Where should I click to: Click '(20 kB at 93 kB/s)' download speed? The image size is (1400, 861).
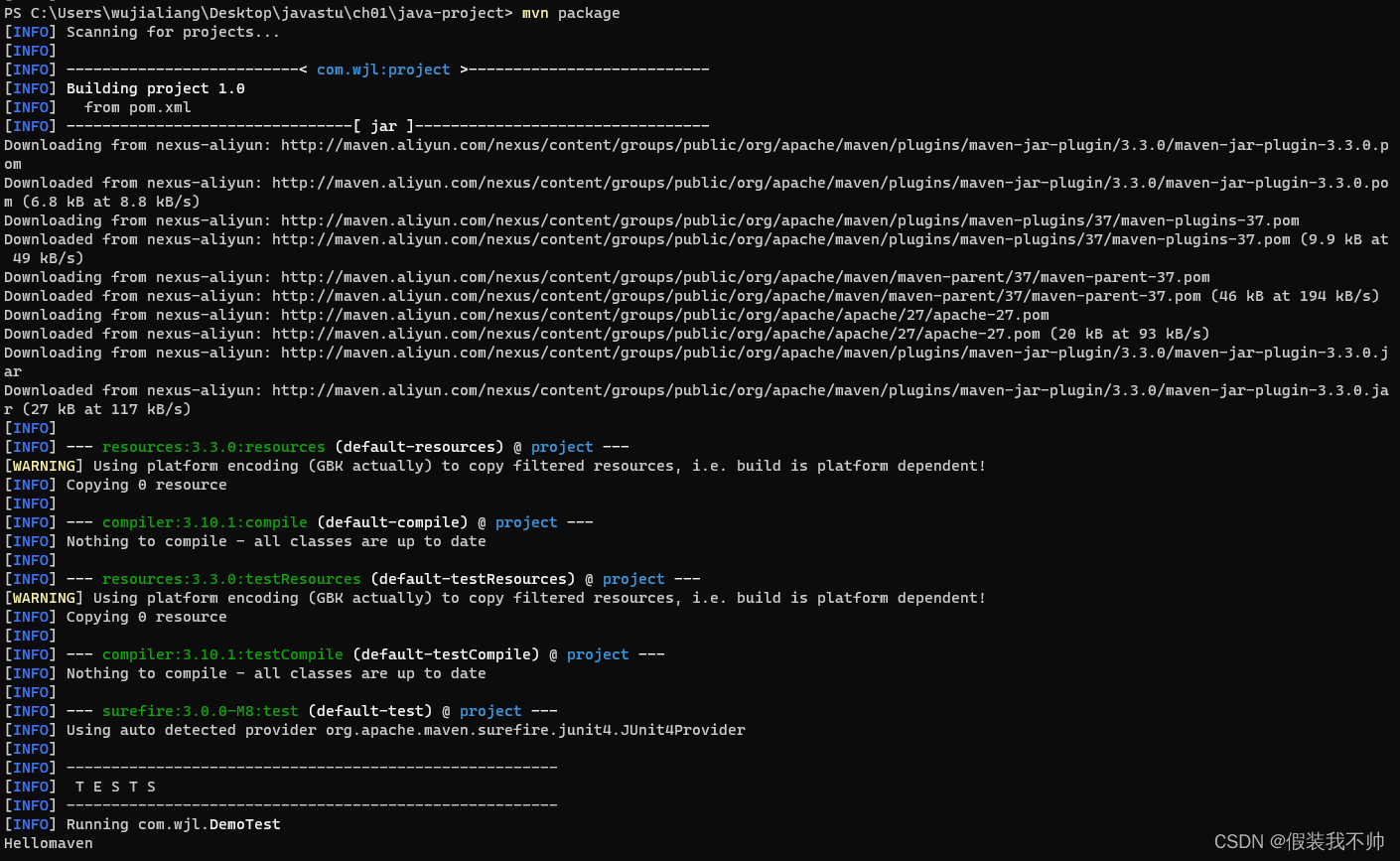click(x=1130, y=334)
